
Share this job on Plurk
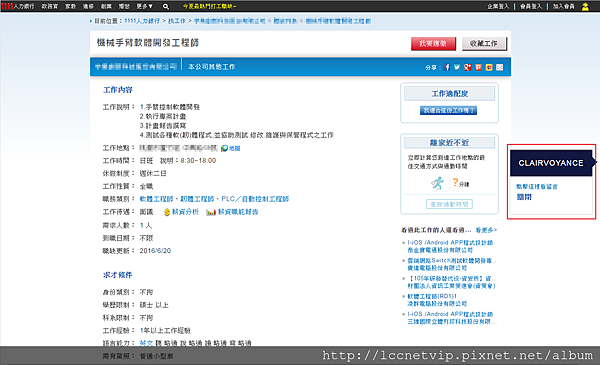point(478,67)
